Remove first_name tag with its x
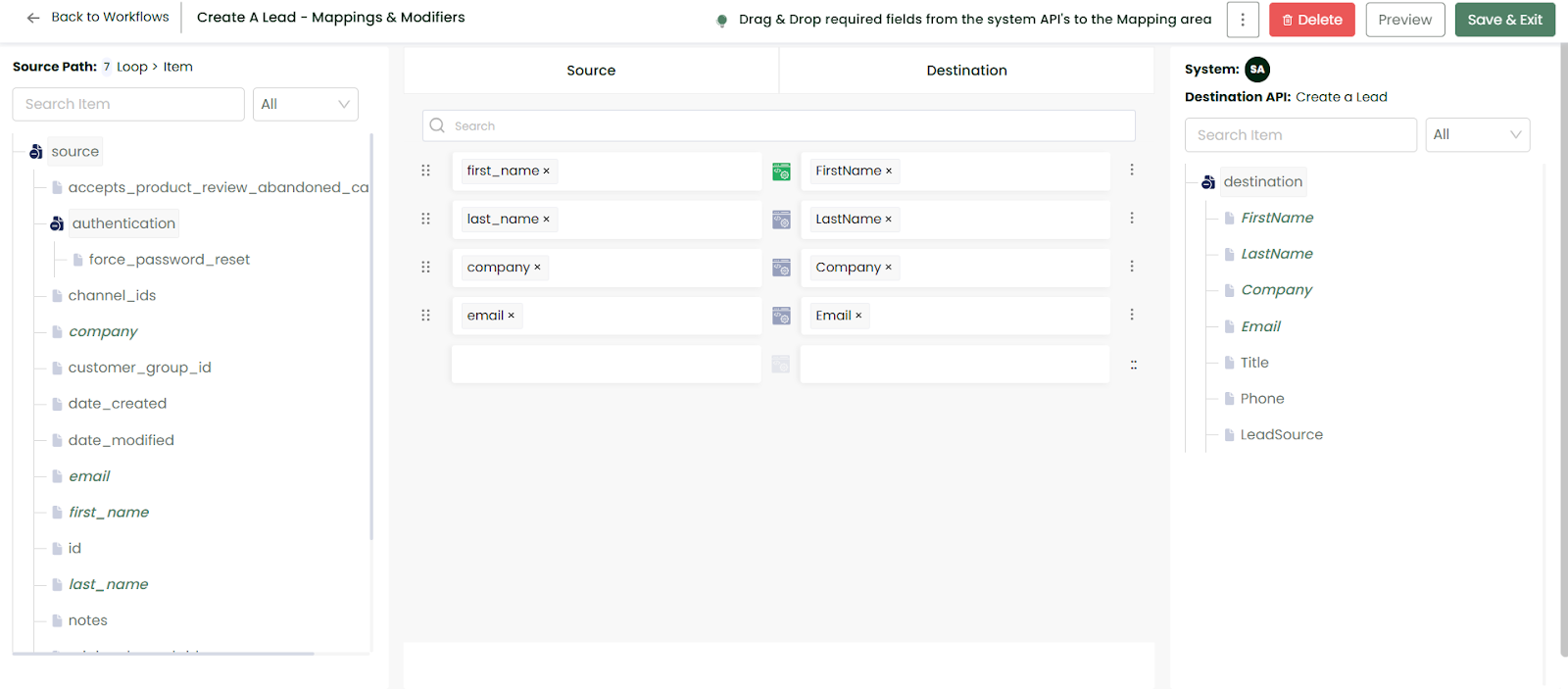 [546, 172]
